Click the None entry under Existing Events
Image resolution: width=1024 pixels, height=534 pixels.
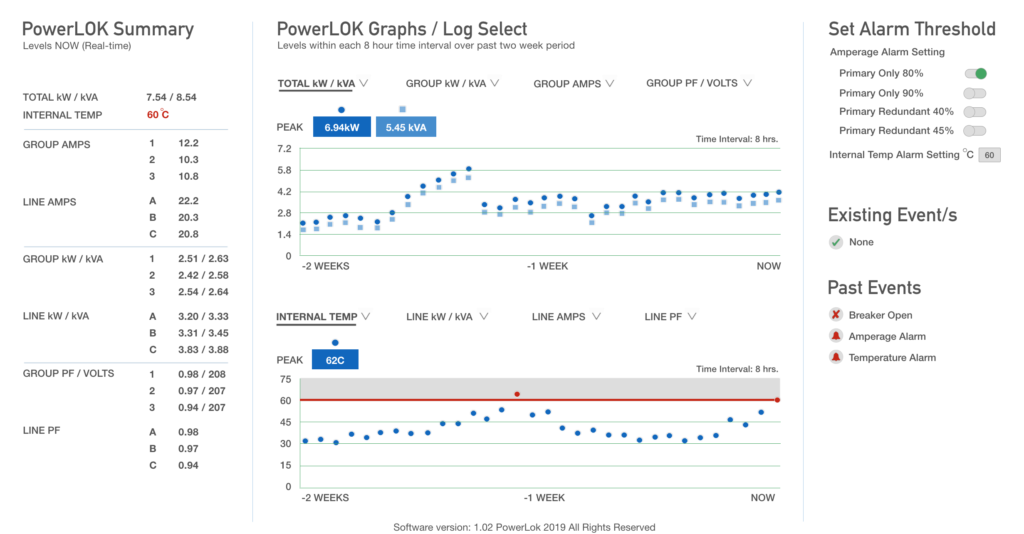(x=861, y=242)
